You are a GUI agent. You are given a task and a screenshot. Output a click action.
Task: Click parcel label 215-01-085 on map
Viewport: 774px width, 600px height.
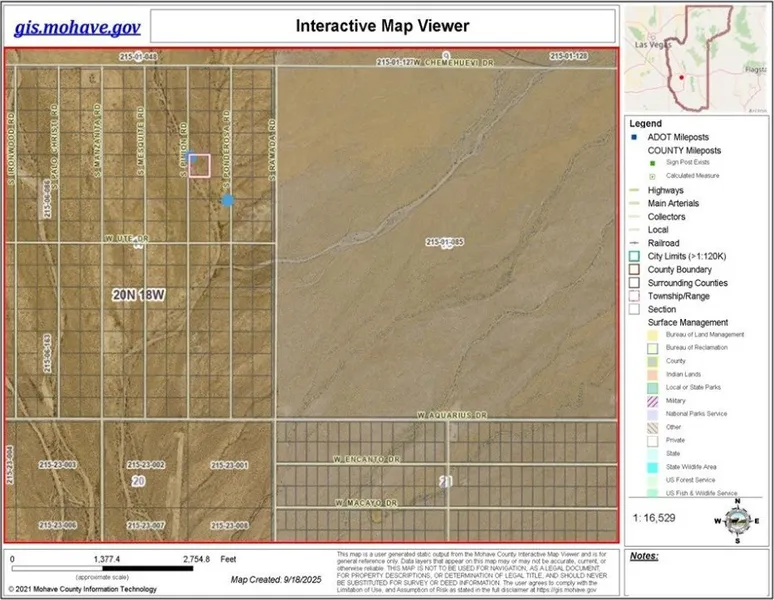[445, 242]
